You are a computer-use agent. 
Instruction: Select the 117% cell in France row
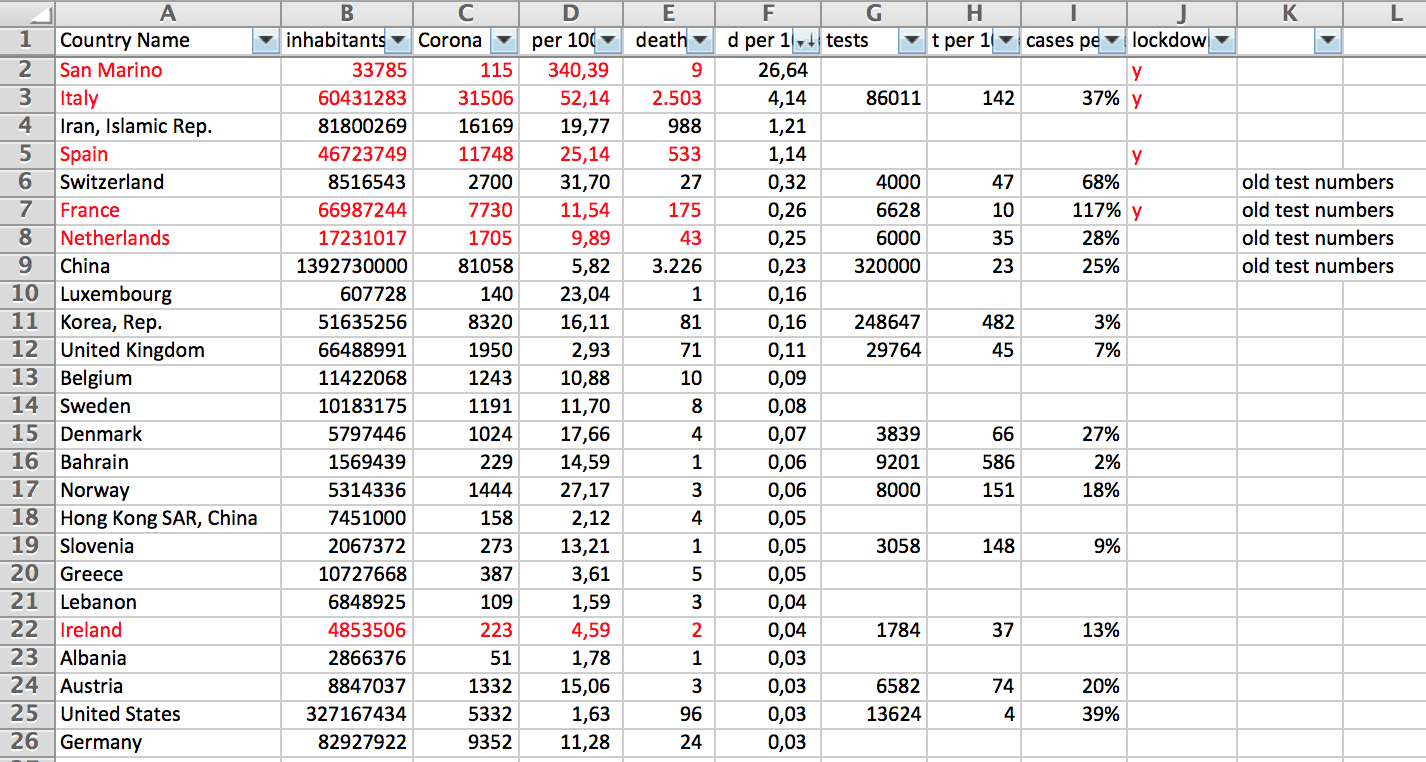tap(1075, 210)
